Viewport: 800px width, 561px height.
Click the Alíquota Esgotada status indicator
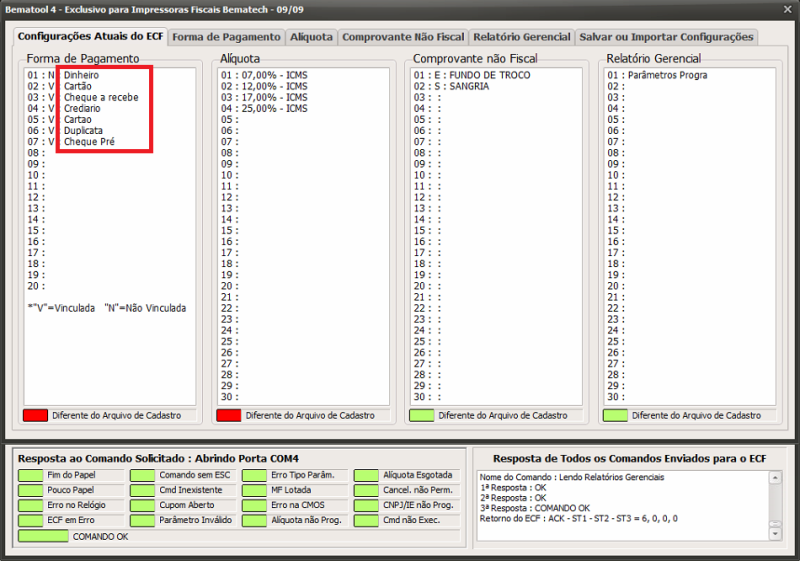366,476
